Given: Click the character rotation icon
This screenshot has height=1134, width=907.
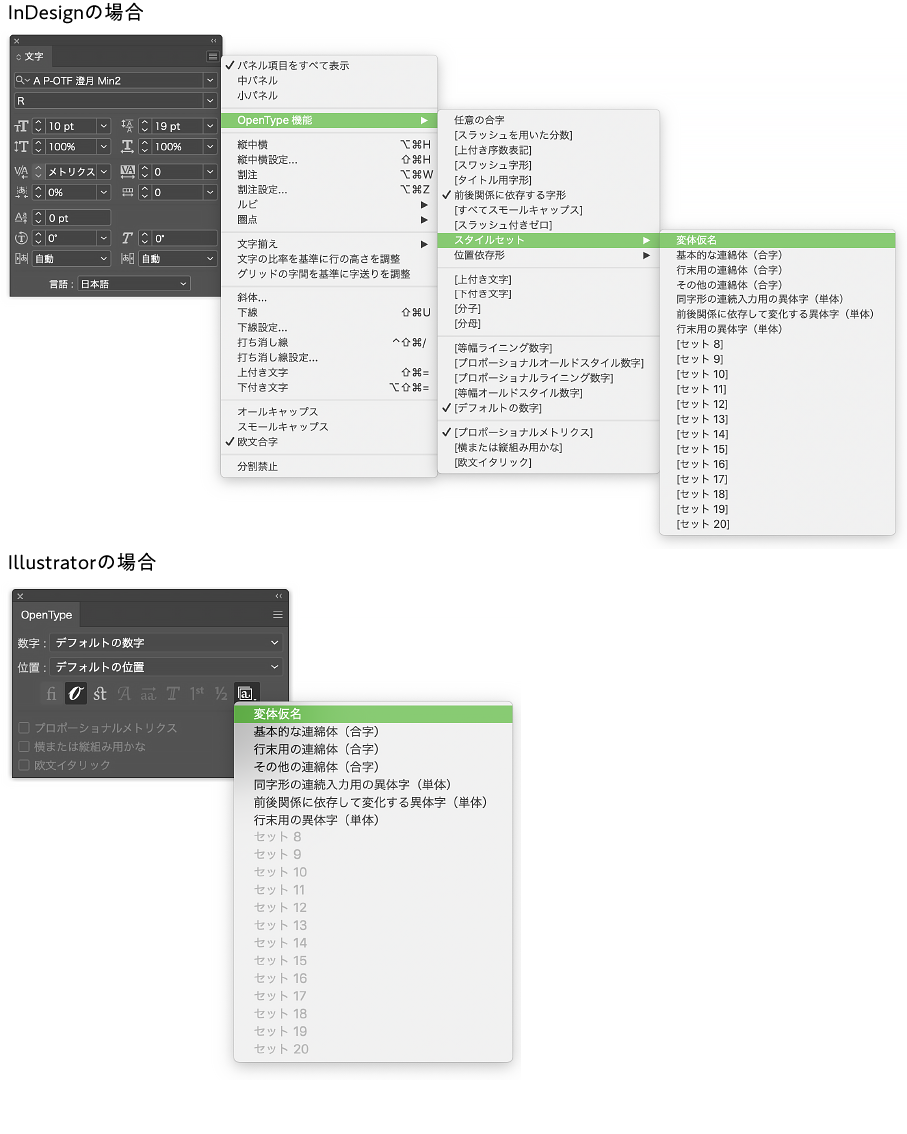Looking at the screenshot, I should point(22,238).
